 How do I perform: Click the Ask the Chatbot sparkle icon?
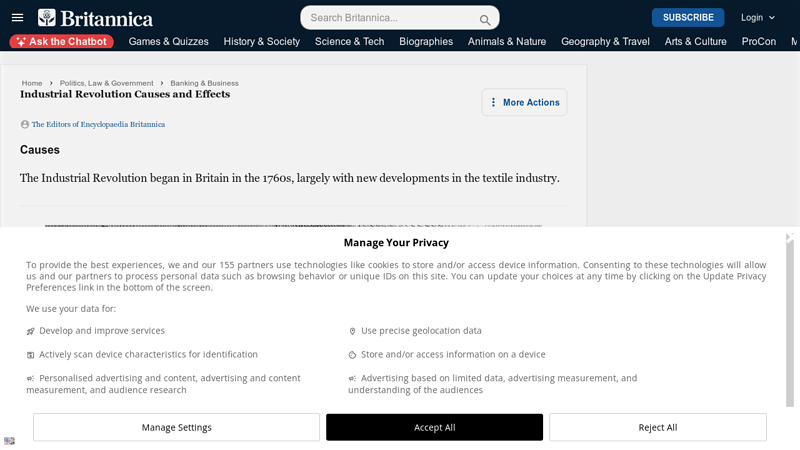pos(20,42)
